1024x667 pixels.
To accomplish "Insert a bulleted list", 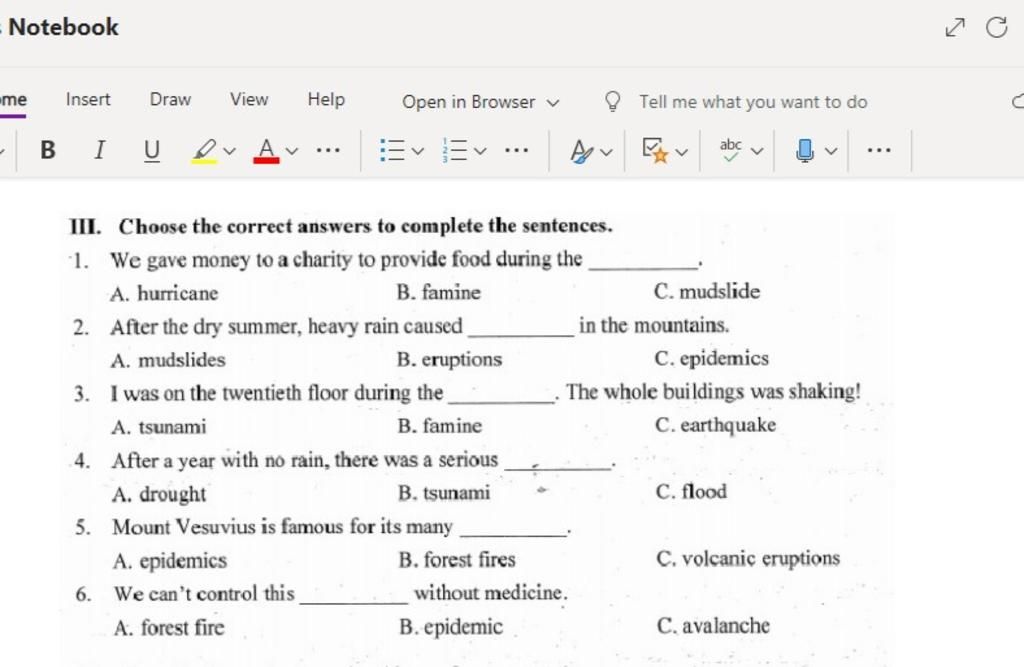I will click(x=392, y=150).
